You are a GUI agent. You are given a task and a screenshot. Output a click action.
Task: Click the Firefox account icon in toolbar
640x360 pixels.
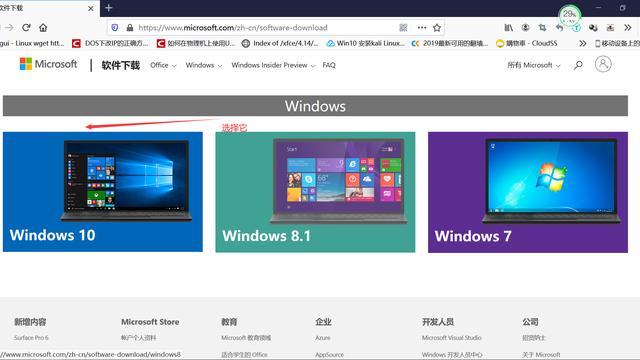525,28
